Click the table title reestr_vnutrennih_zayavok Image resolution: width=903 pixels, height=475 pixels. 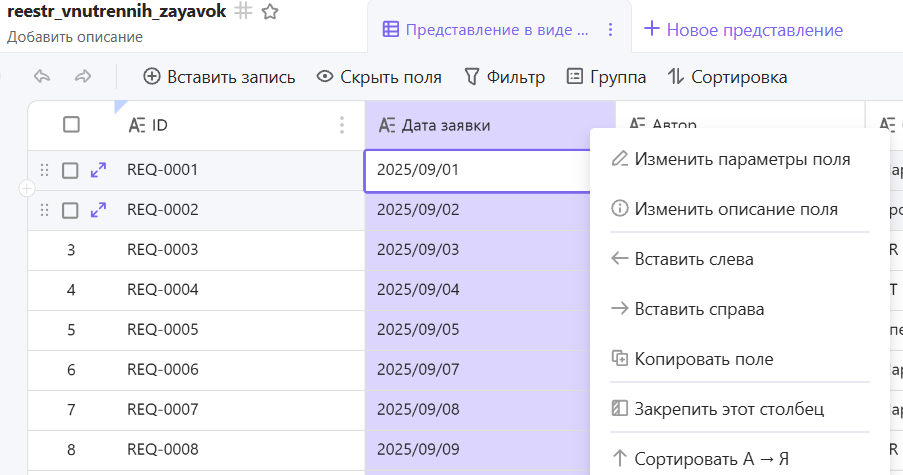tap(116, 11)
